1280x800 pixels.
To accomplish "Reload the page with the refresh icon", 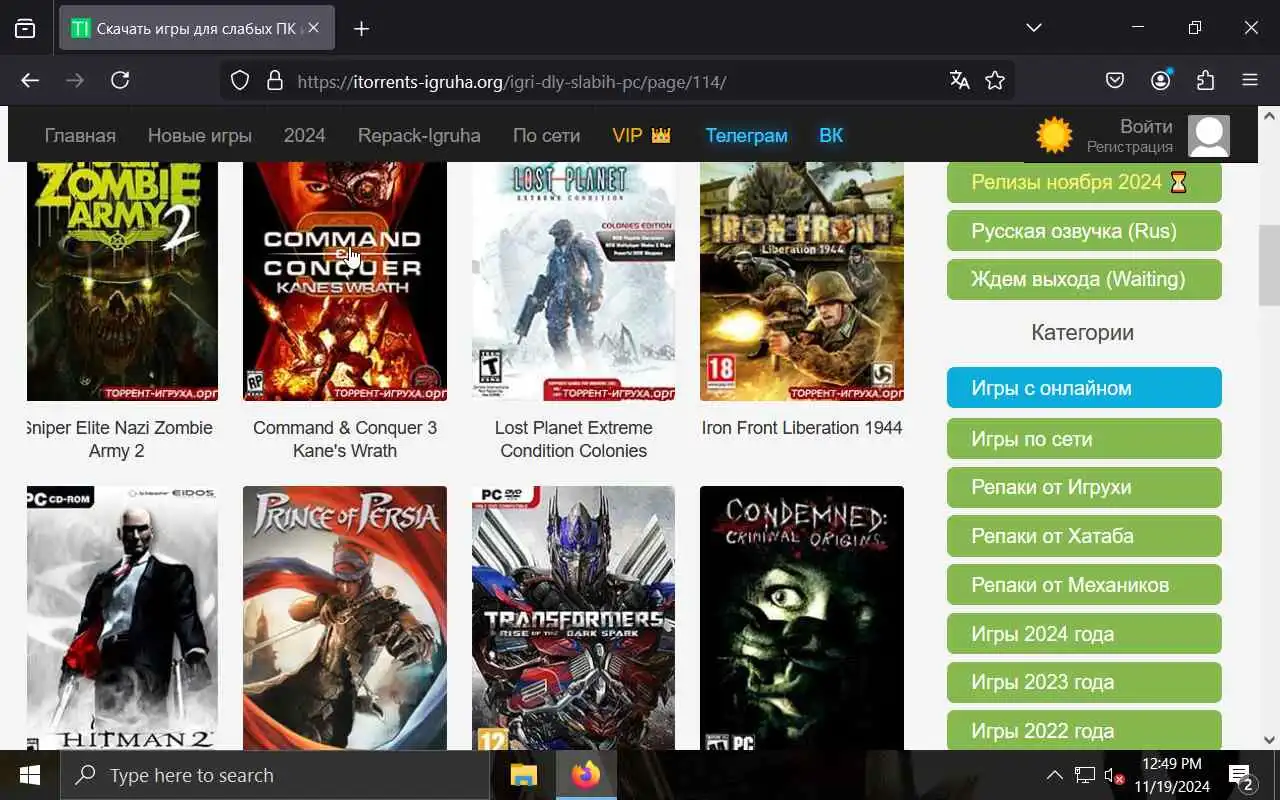I will pyautogui.click(x=120, y=81).
